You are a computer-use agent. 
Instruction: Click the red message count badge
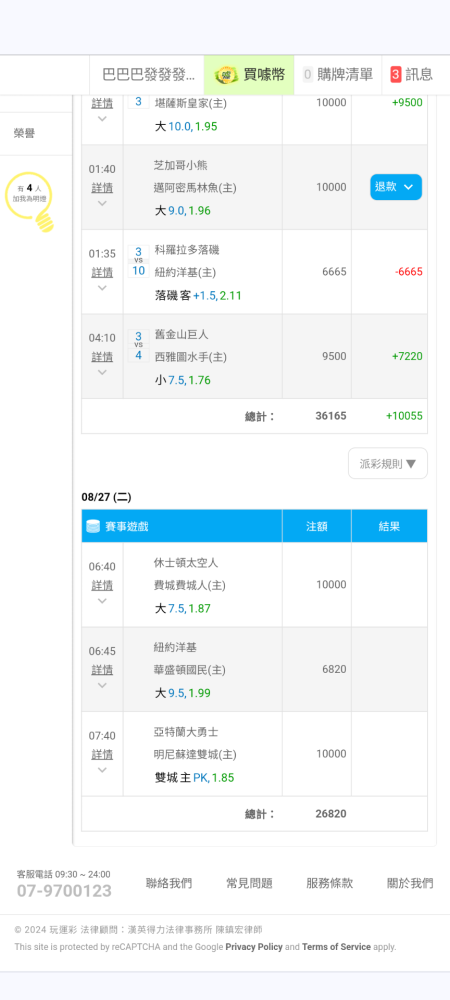(396, 75)
